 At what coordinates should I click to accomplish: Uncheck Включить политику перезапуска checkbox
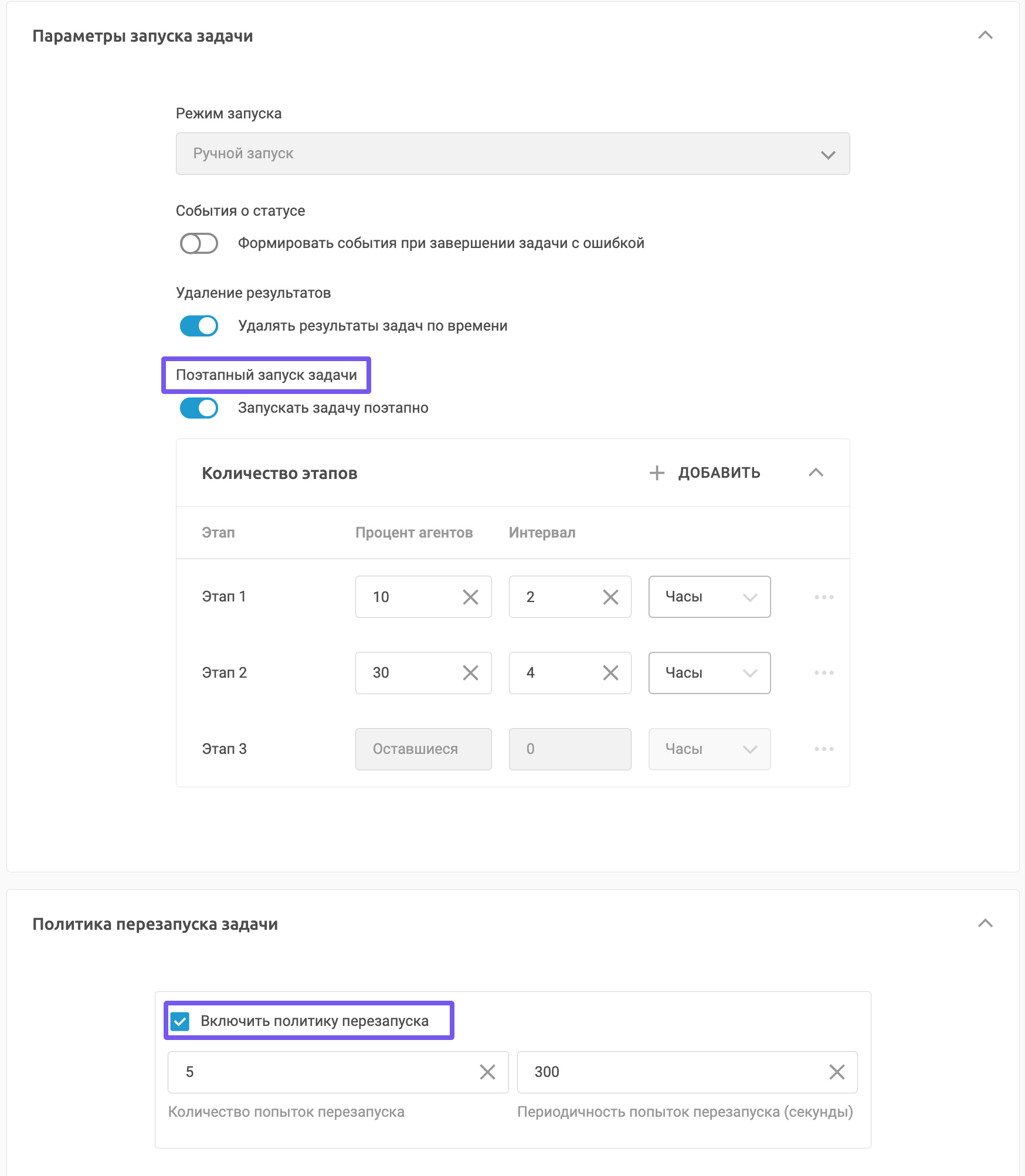click(180, 1021)
